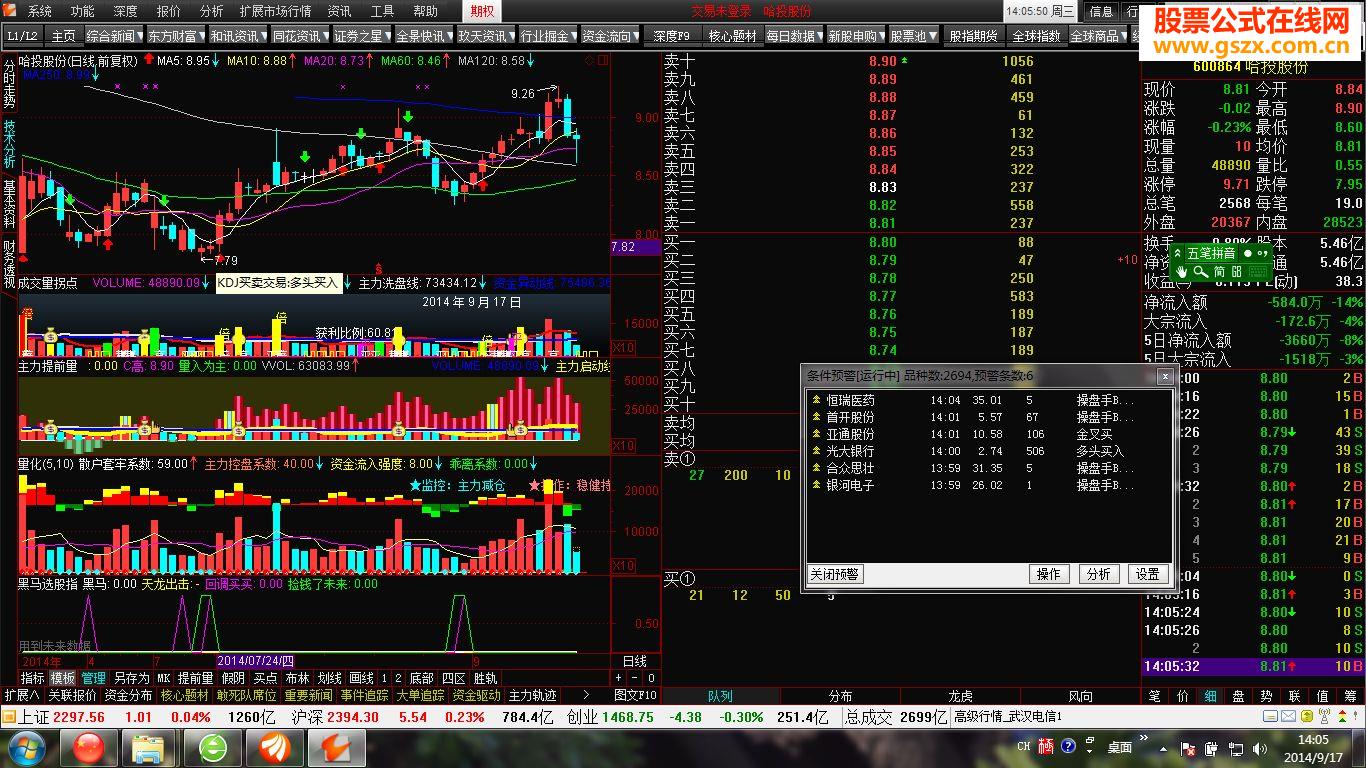Open the 报价 menu
Screen dimensions: 1366x768
[x=169, y=11]
